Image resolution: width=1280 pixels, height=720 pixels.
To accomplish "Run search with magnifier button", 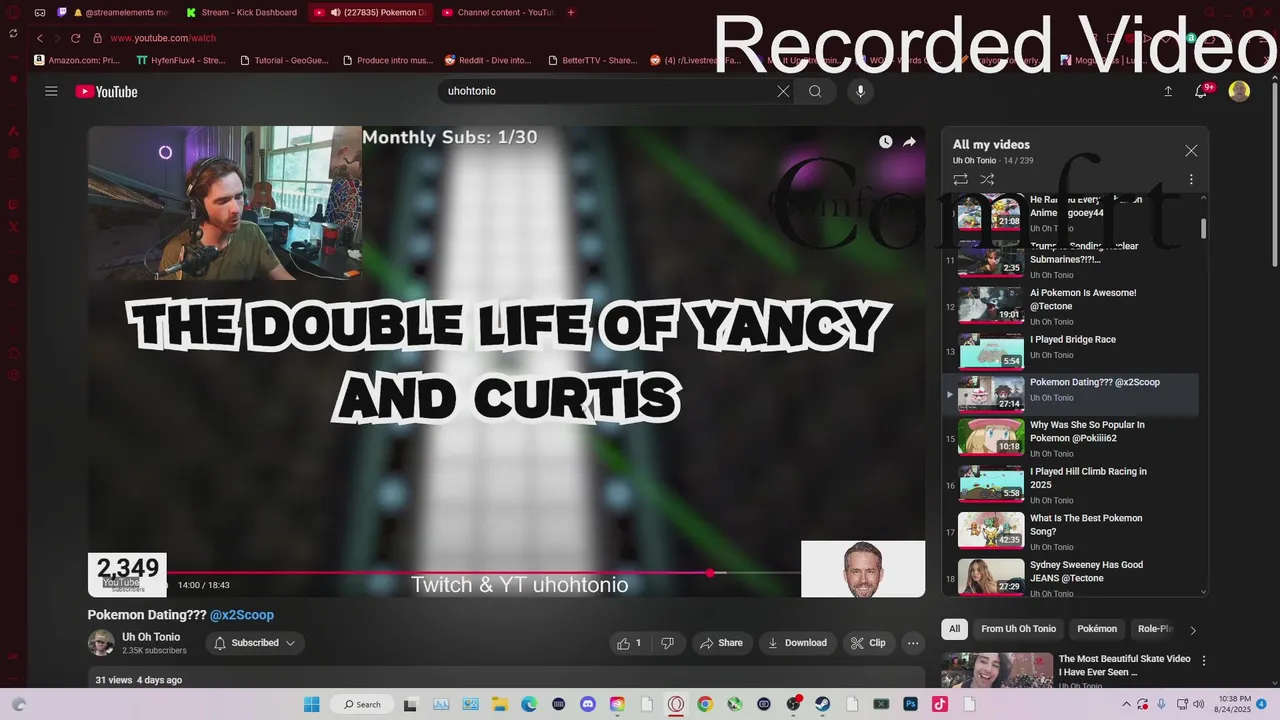I will click(x=815, y=91).
